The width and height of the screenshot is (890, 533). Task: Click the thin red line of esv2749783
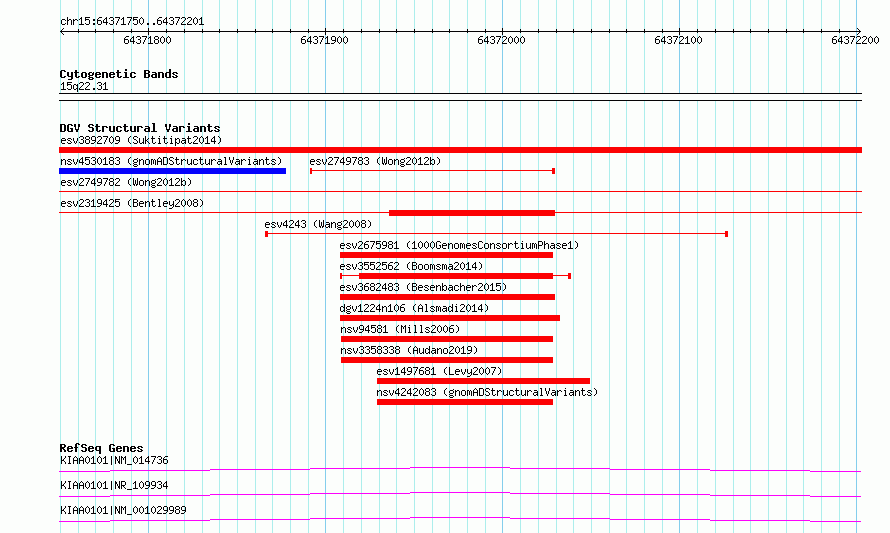(433, 171)
